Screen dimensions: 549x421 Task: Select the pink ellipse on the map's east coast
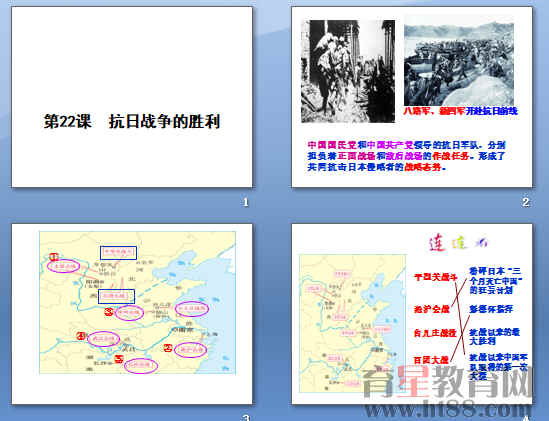tap(192, 309)
